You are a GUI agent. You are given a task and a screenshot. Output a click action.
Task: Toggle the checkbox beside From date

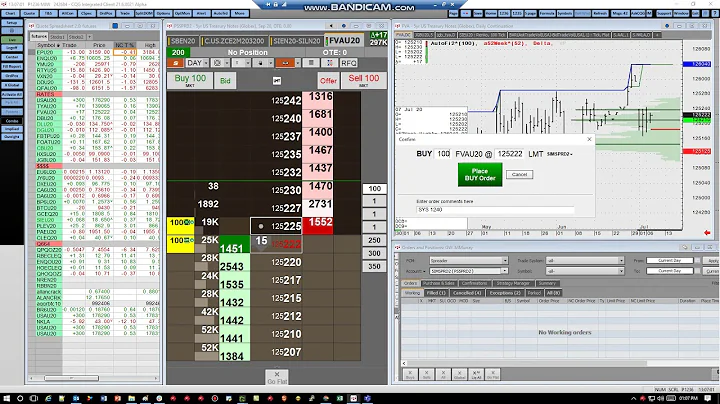[698, 260]
